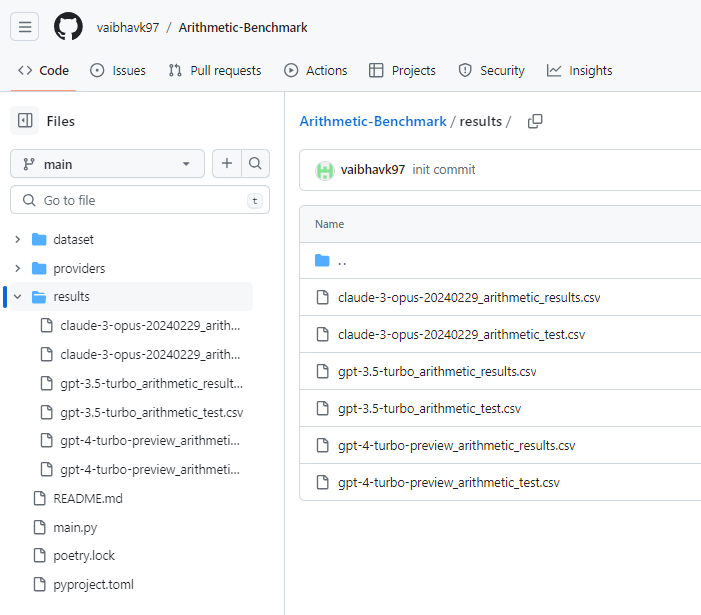Go to the Insights tab
Screen dimensions: 701x615
(x=579, y=70)
